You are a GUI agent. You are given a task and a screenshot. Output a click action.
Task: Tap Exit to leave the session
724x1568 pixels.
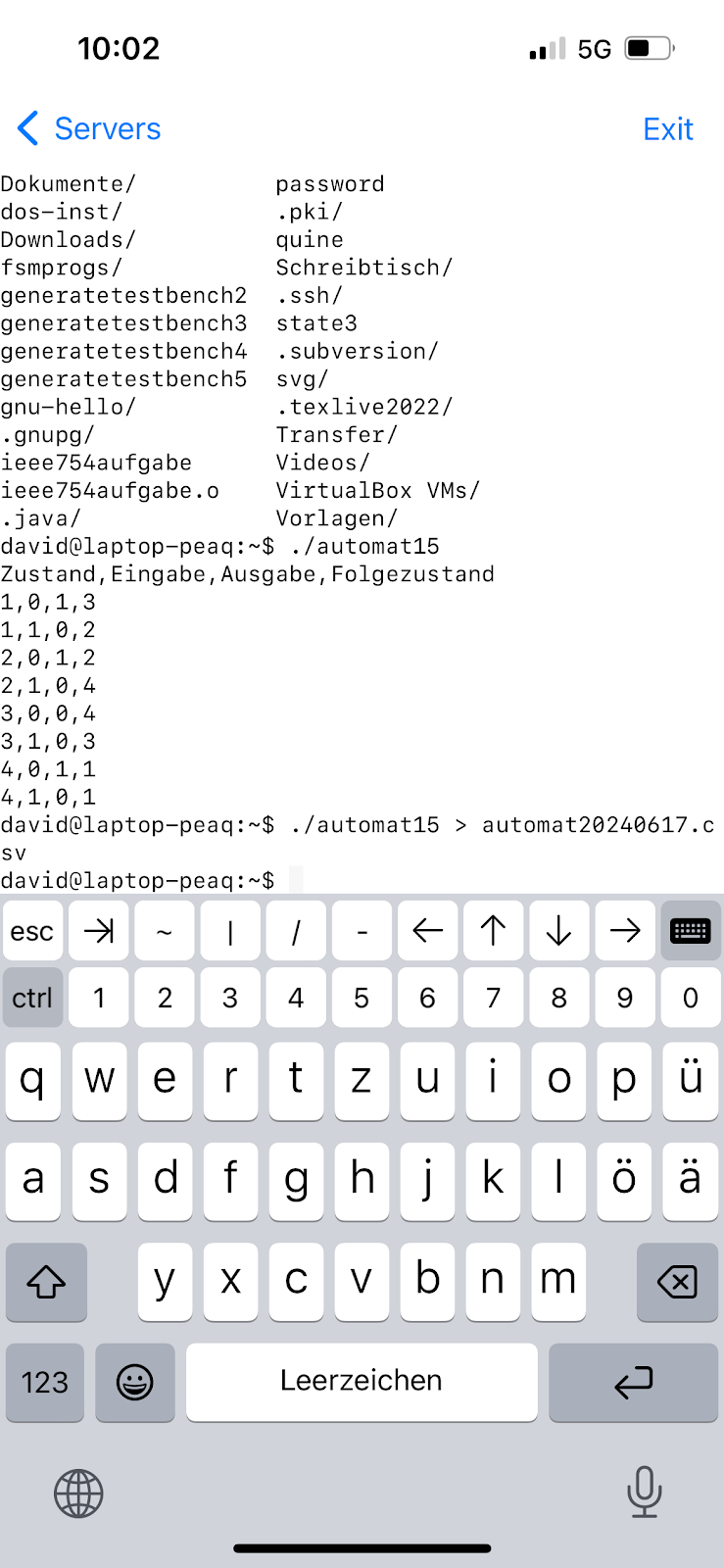click(667, 128)
